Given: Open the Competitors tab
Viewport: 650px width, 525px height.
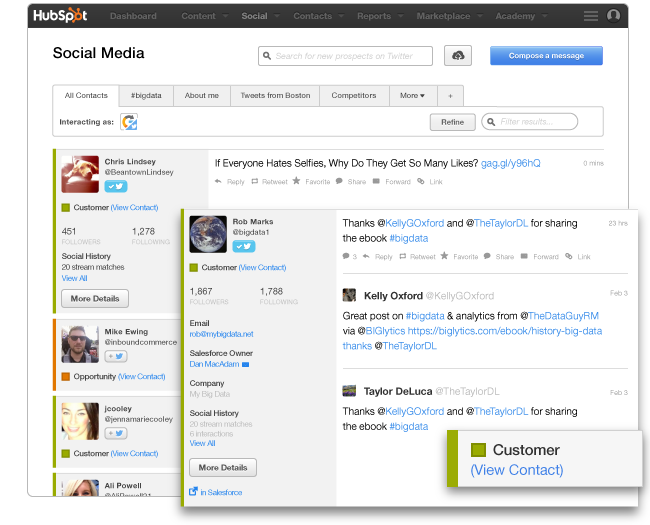Looking at the screenshot, I should [354, 96].
